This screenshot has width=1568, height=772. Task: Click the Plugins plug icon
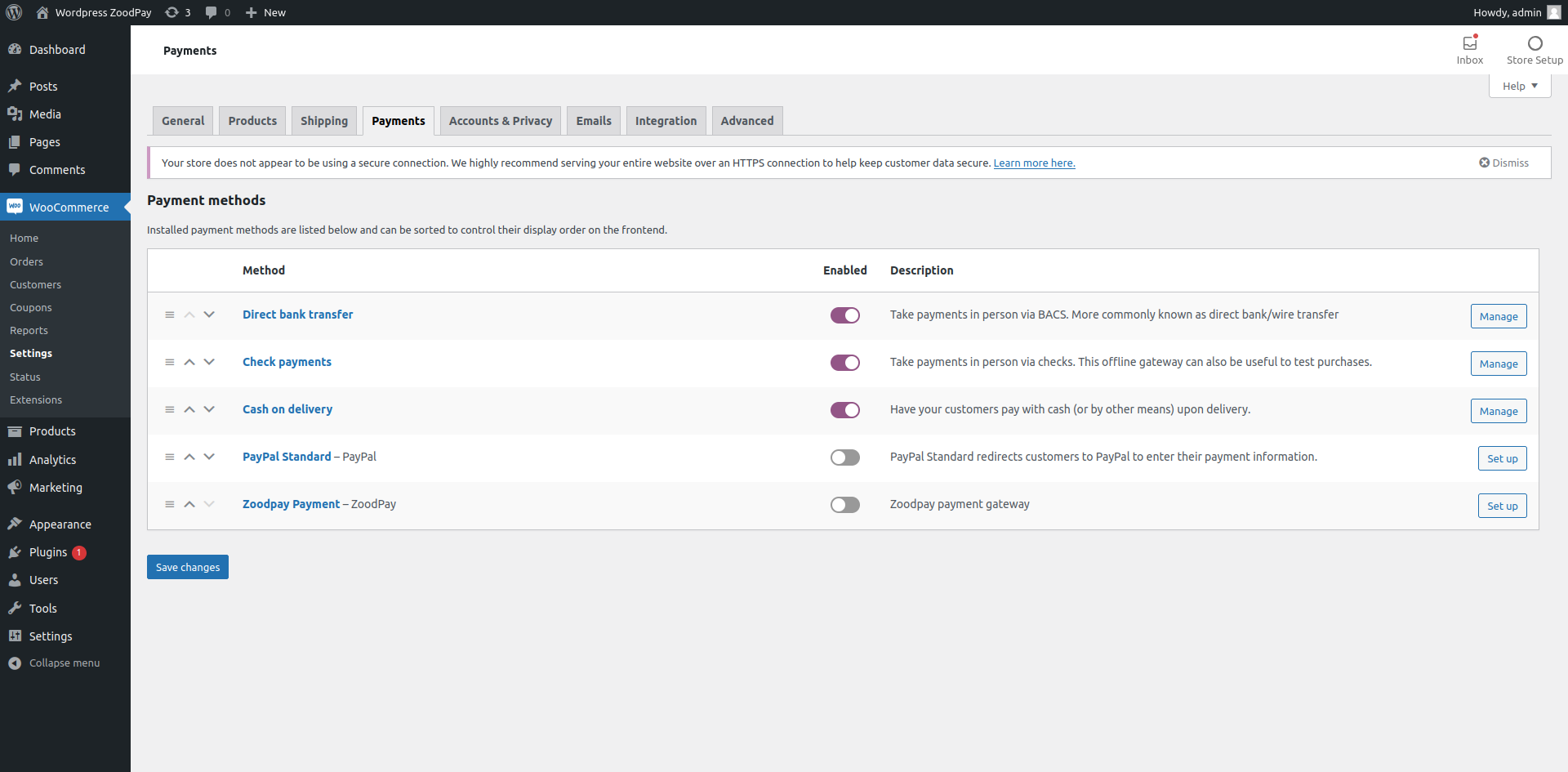[x=15, y=552]
